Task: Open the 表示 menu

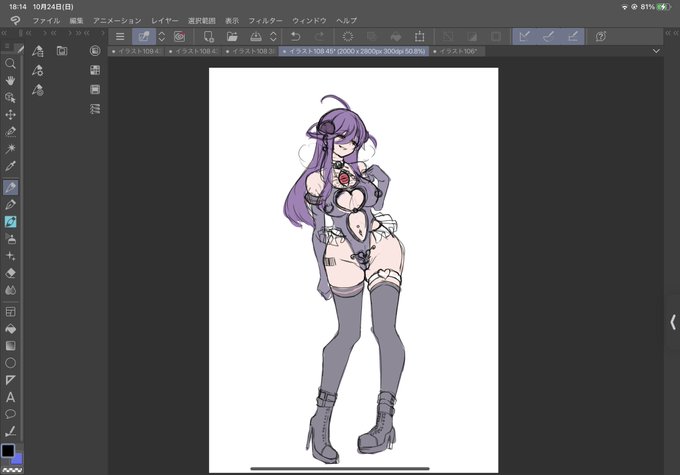Action: (232, 20)
